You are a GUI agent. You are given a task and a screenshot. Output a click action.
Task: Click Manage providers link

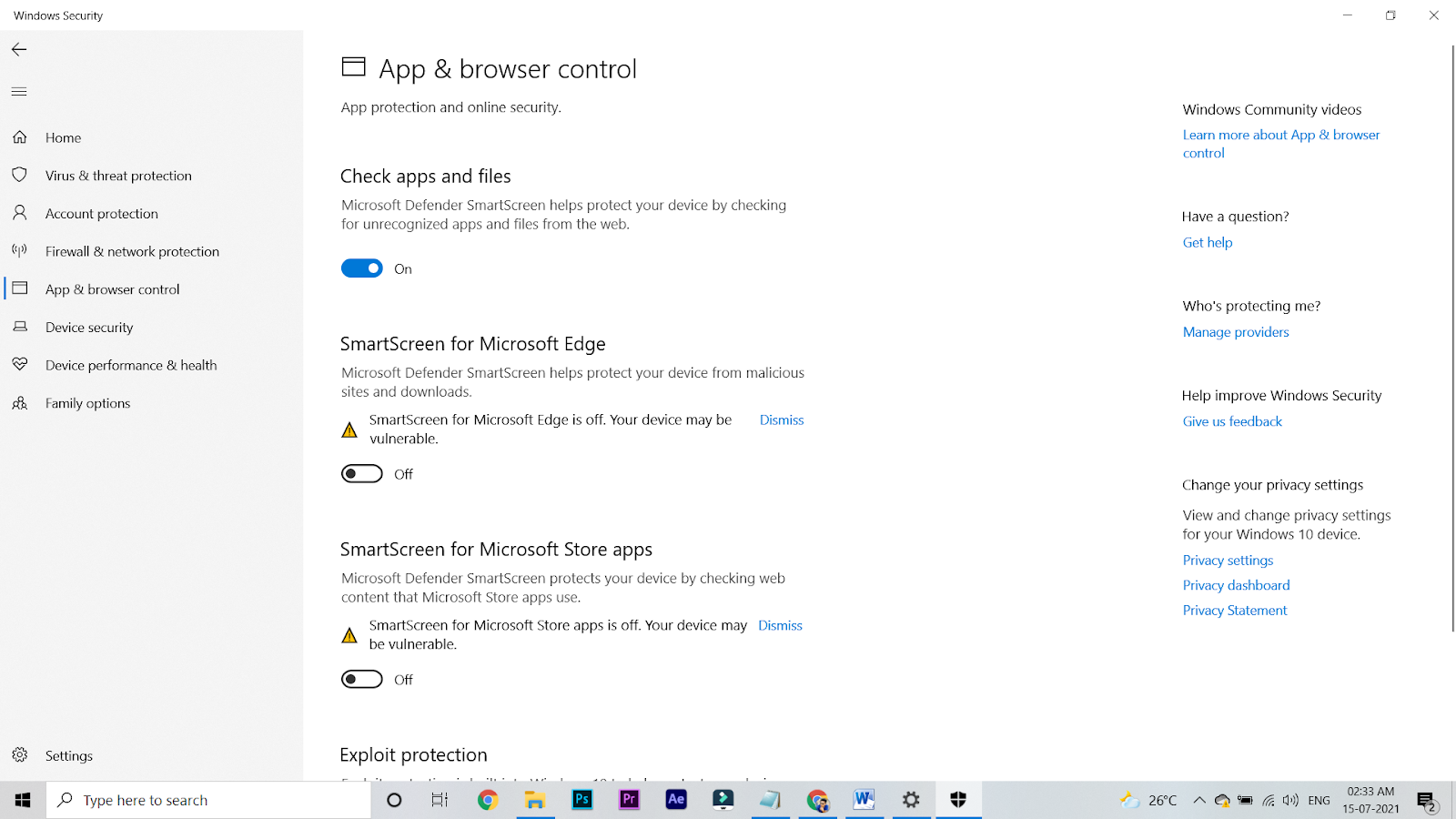1236,332
